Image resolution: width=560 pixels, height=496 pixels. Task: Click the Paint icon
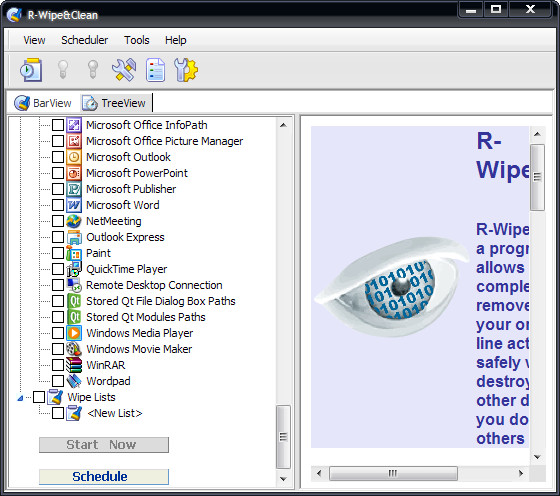(74, 253)
